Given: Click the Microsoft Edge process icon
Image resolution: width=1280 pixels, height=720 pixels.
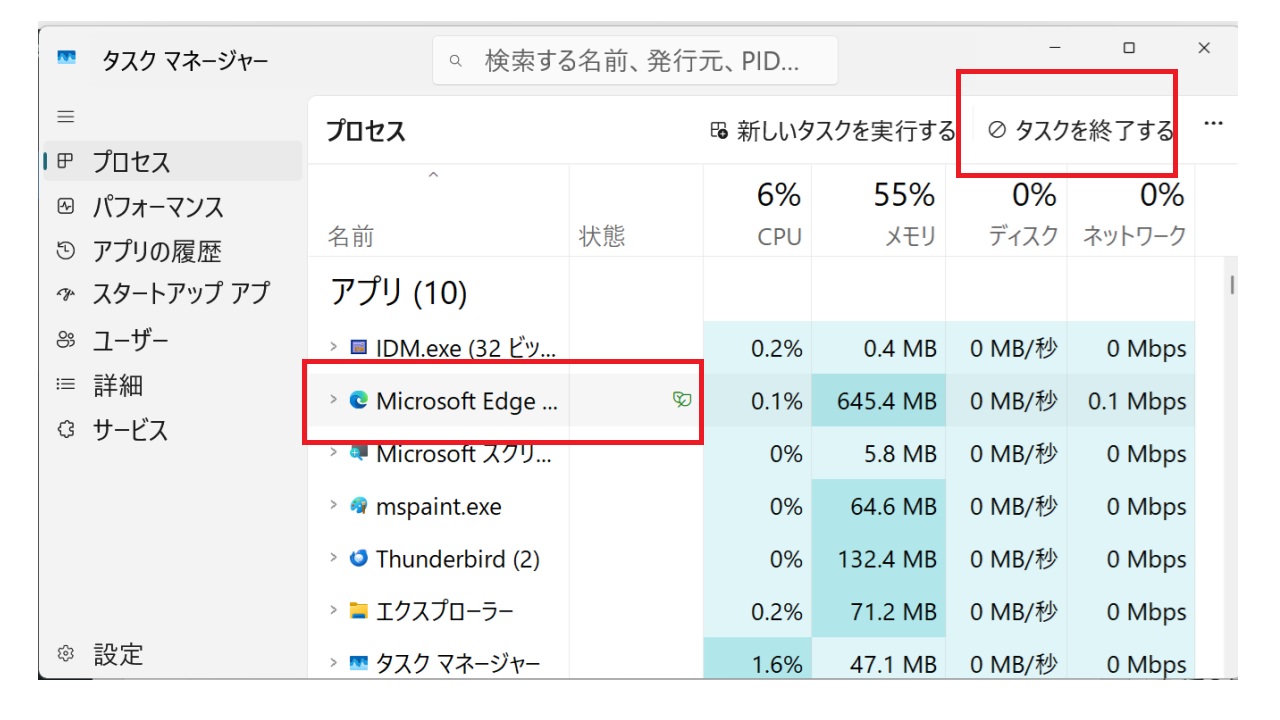Looking at the screenshot, I should [x=359, y=400].
